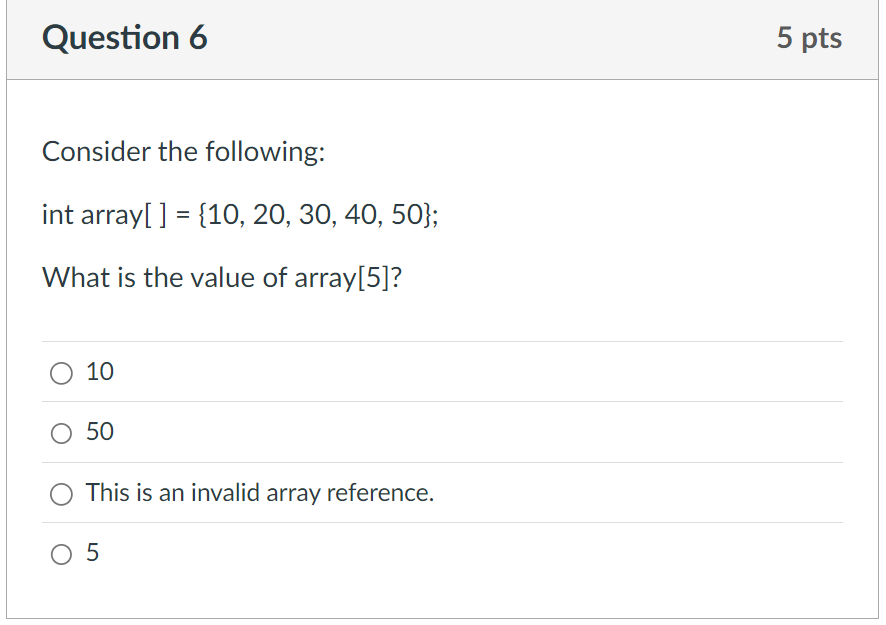
Task: Select the radio button for answer 10
Action: [62, 372]
